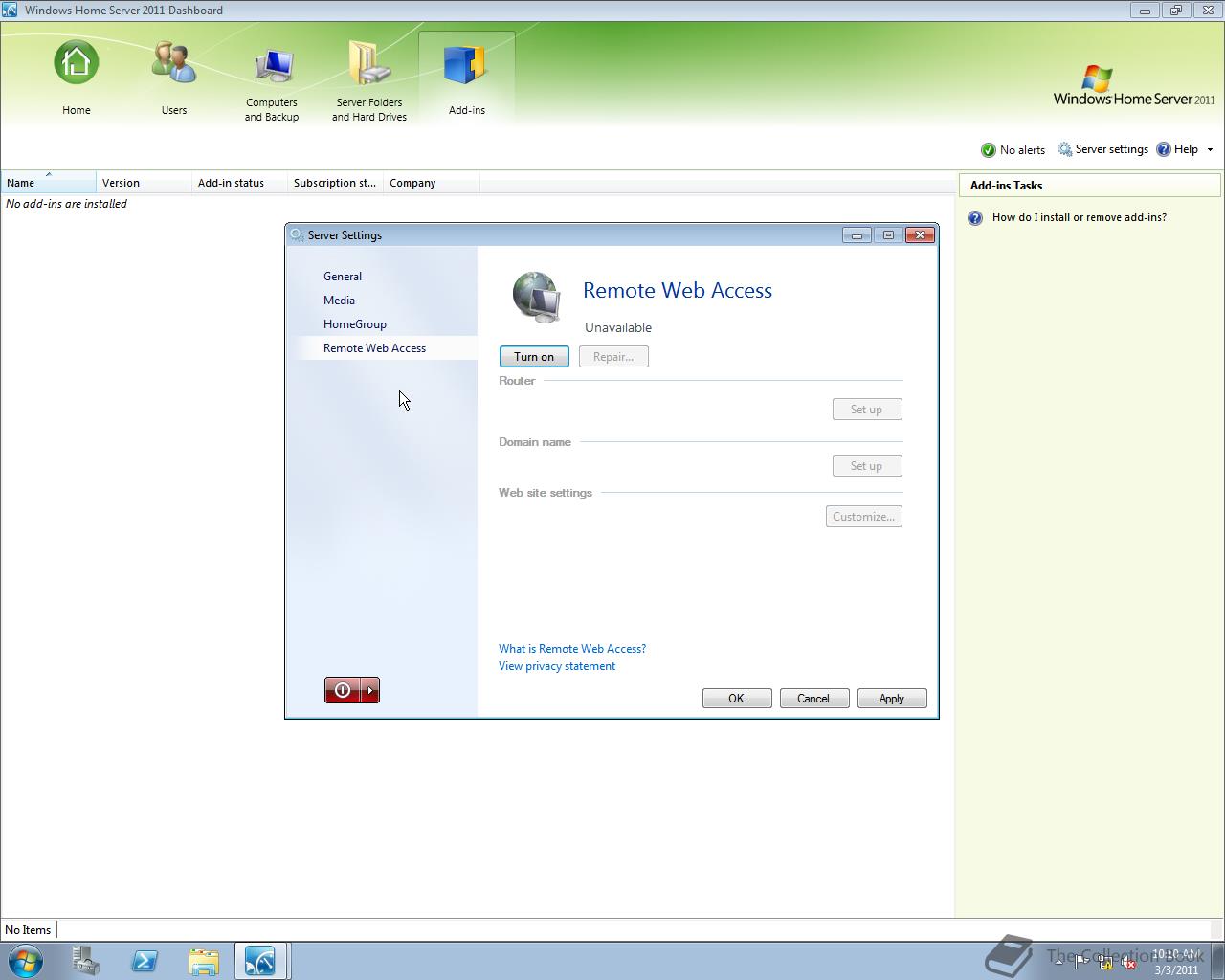Click the help question mark icon in Add-ins Tasks
Image resolution: width=1225 pixels, height=980 pixels.
[975, 218]
